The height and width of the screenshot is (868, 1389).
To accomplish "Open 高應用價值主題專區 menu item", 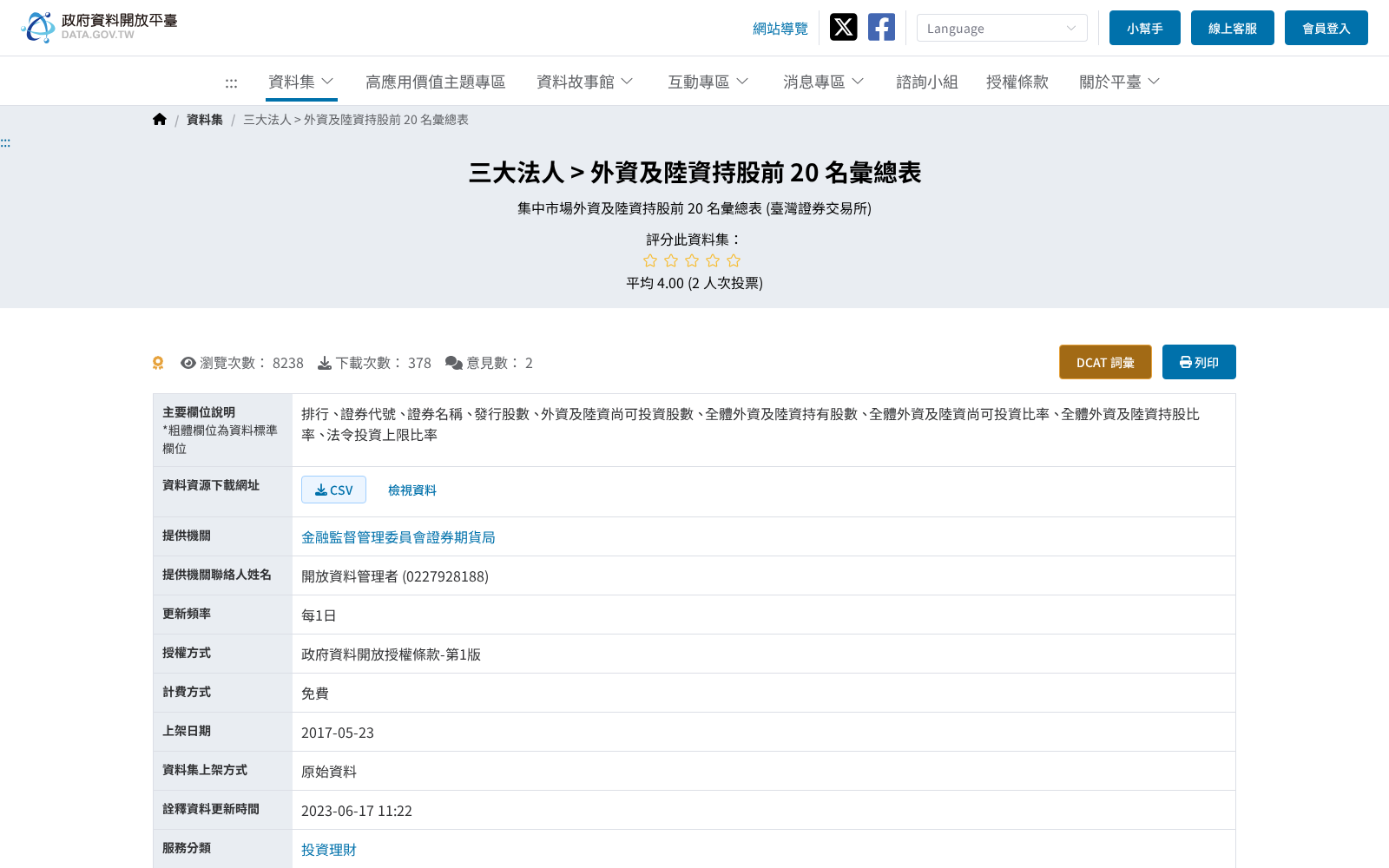I will click(436, 82).
